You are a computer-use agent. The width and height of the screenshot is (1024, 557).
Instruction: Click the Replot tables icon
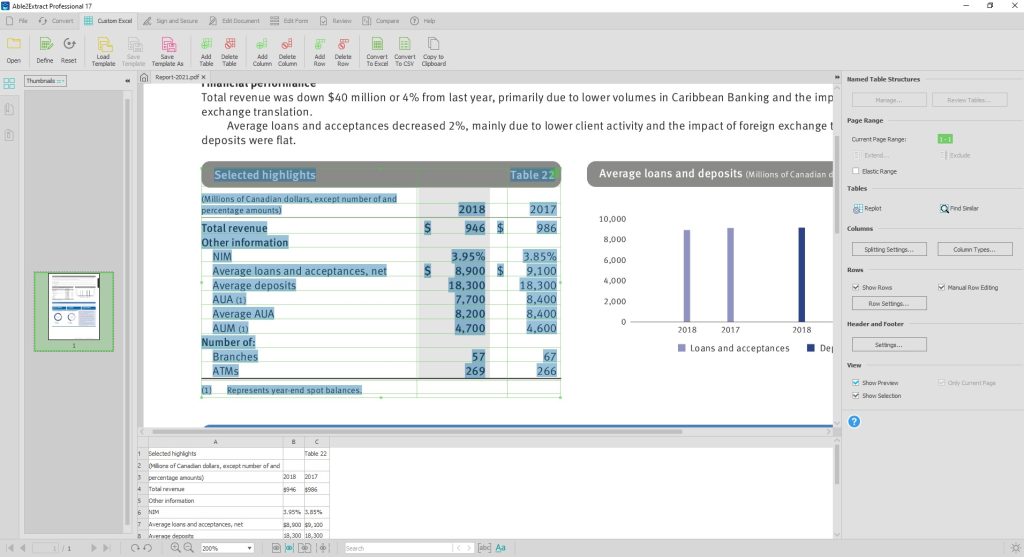(857, 208)
